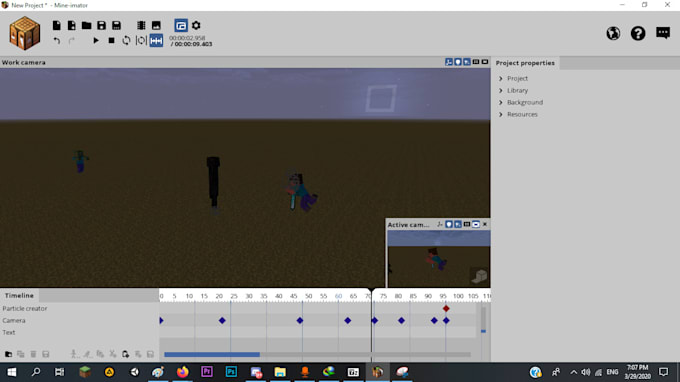The height and width of the screenshot is (382, 680).
Task: Select Camera keyframe near frame 21
Action: click(222, 320)
